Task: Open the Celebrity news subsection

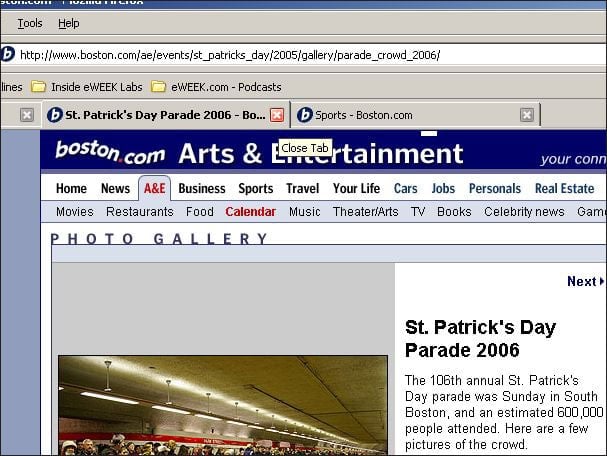Action: (x=524, y=212)
